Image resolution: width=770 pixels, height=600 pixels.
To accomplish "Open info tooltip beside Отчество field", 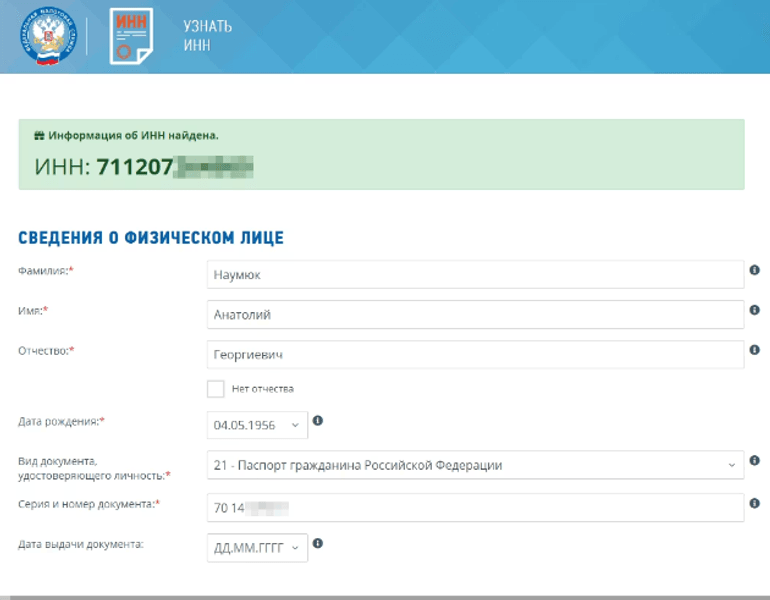I will pyautogui.click(x=754, y=350).
